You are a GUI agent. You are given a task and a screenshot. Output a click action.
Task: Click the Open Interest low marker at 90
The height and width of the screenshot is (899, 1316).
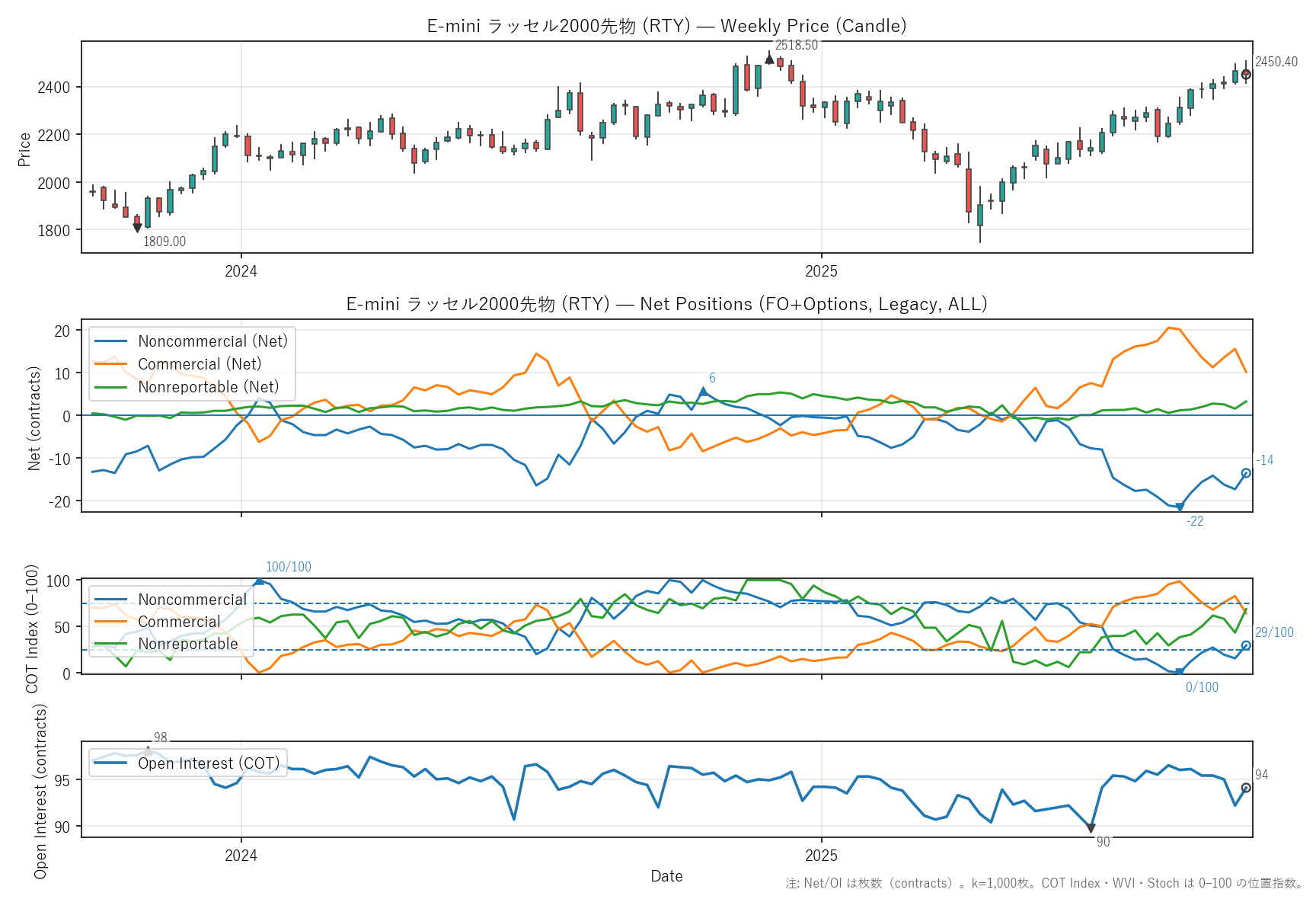1091,828
